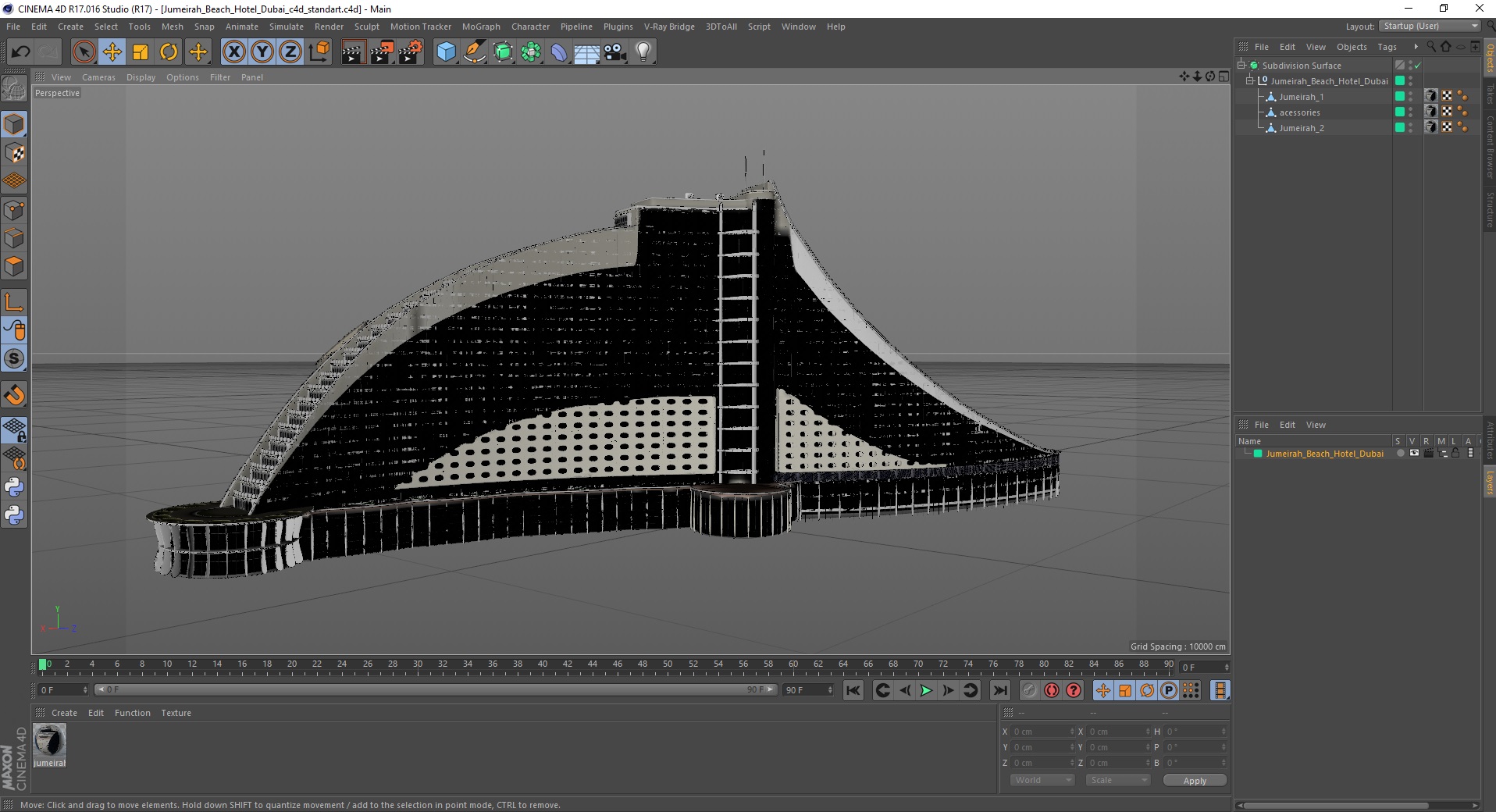The width and height of the screenshot is (1496, 812).
Task: Open viewport Display menu
Action: 141,77
